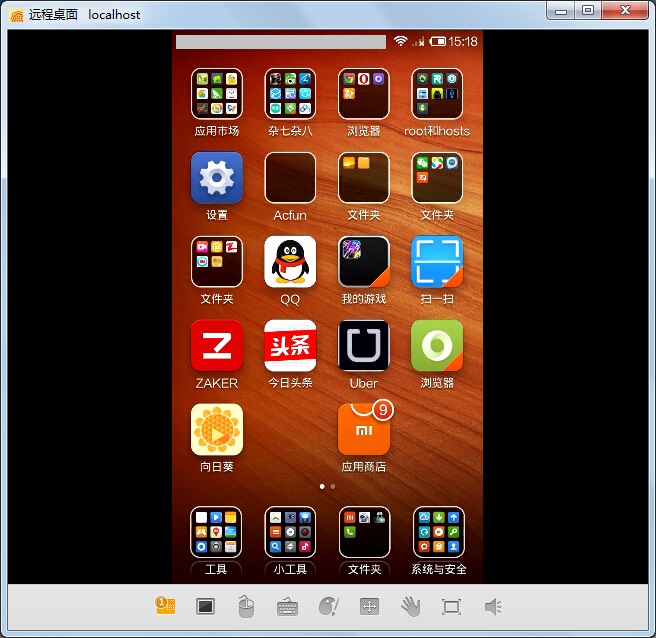The width and height of the screenshot is (656, 638).
Task: Open the 我的游戏 app
Action: click(364, 262)
